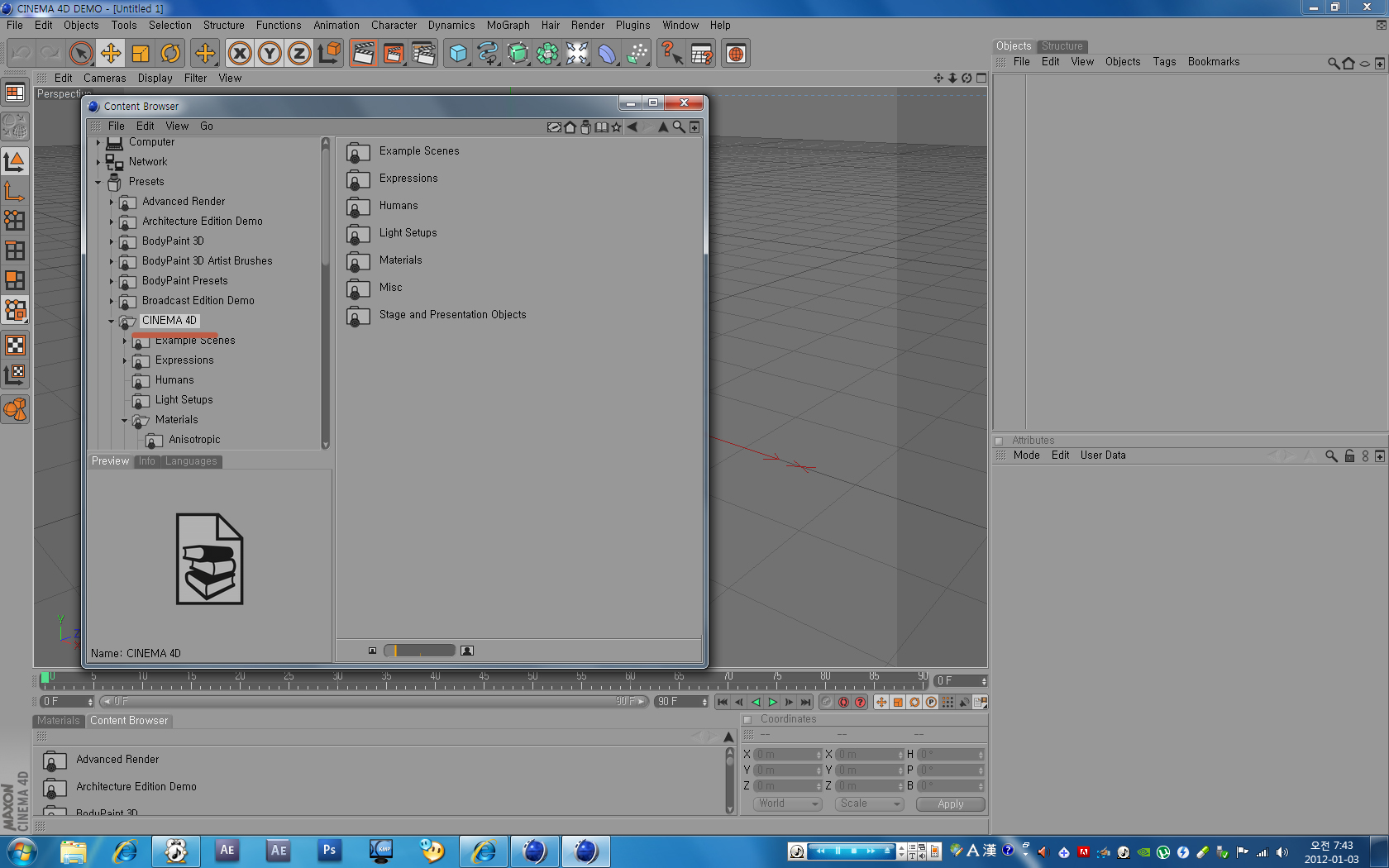Viewport: 1389px width, 868px height.
Task: Adjust the thumbnail size slider in browser
Action: 420,651
